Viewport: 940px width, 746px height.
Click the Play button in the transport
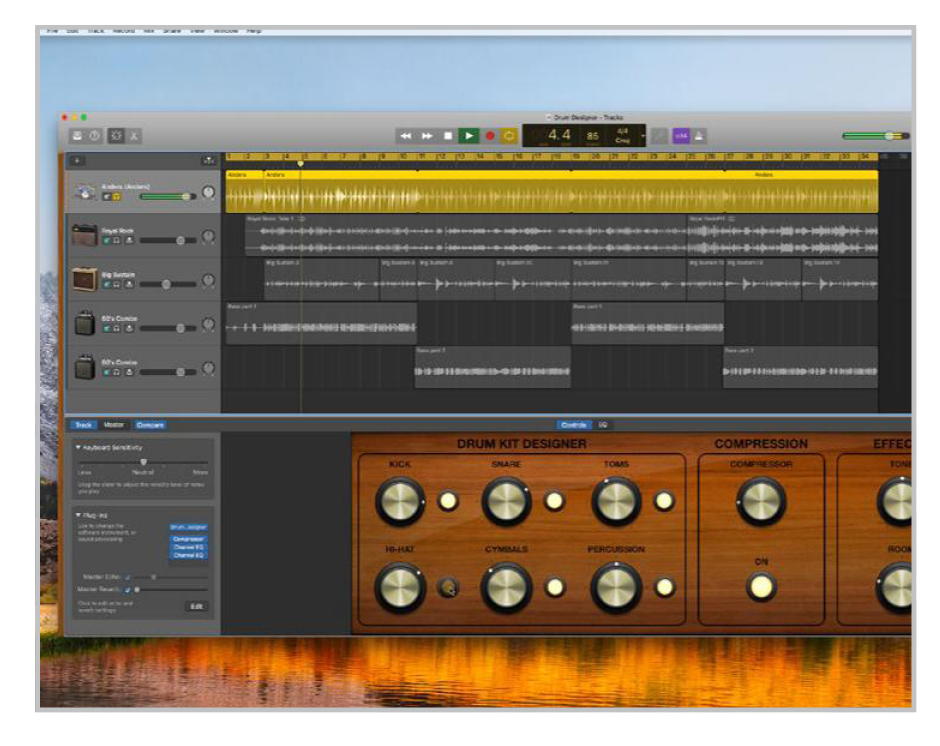469,135
